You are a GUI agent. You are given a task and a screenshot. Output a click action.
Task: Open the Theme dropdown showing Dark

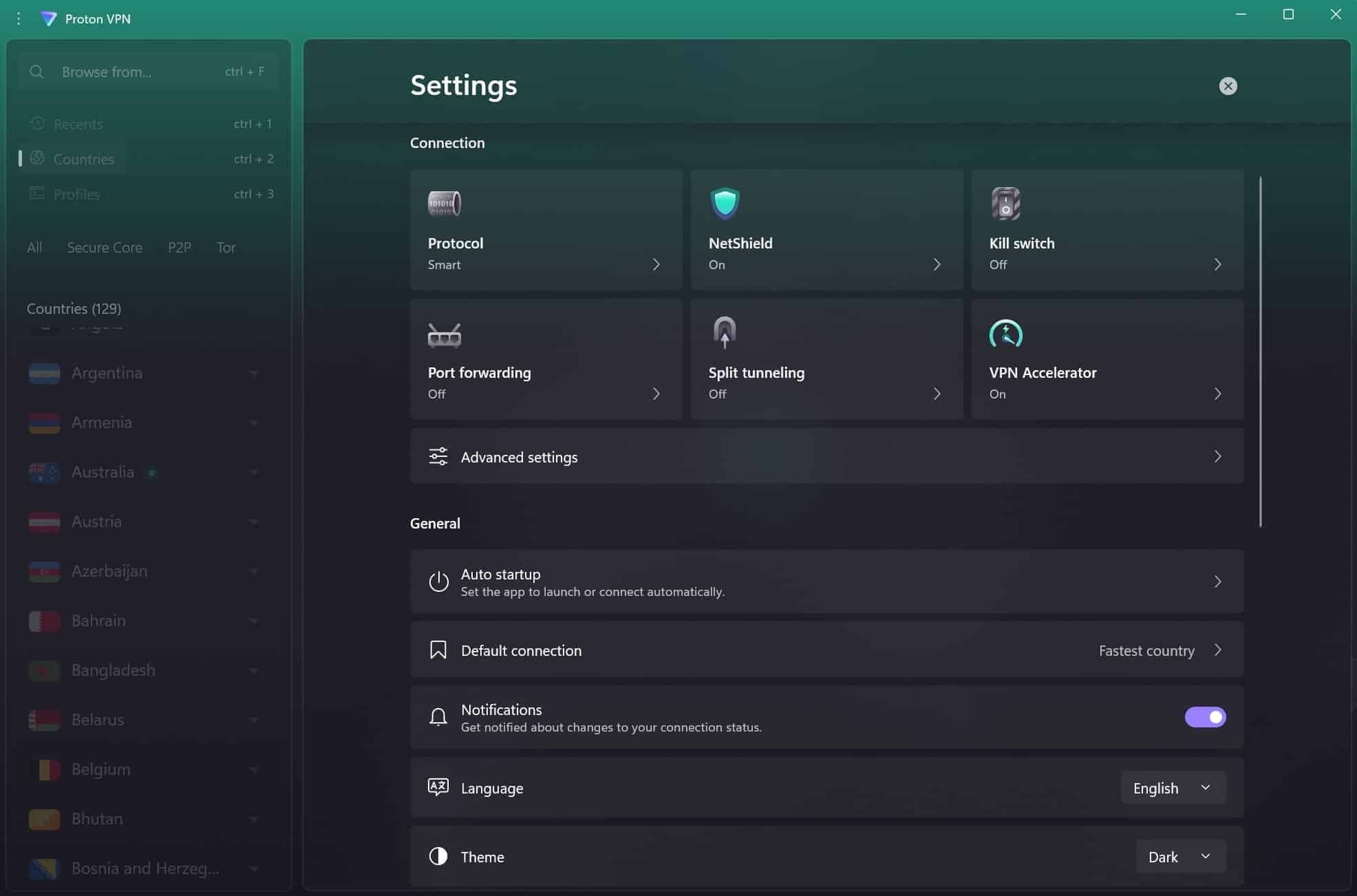pyautogui.click(x=1181, y=857)
